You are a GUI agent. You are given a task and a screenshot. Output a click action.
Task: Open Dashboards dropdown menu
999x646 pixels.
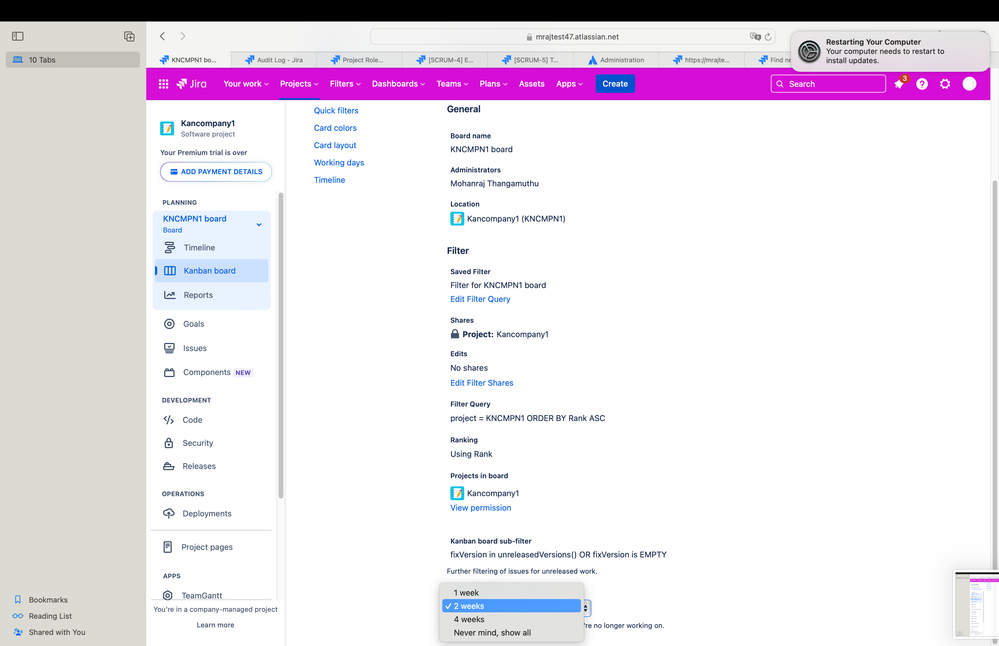pos(398,83)
